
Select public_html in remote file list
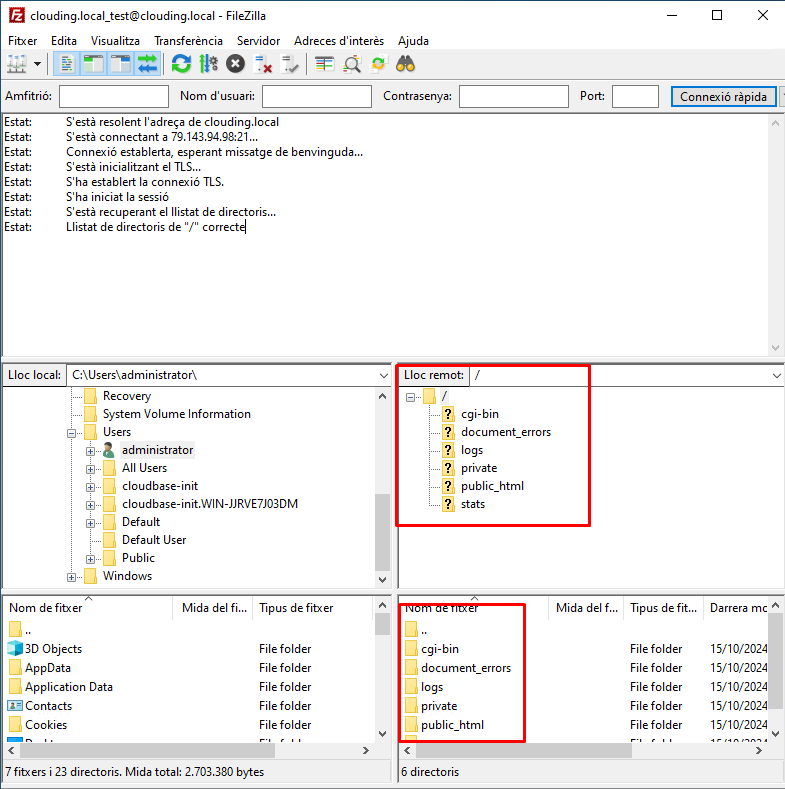tap(452, 725)
